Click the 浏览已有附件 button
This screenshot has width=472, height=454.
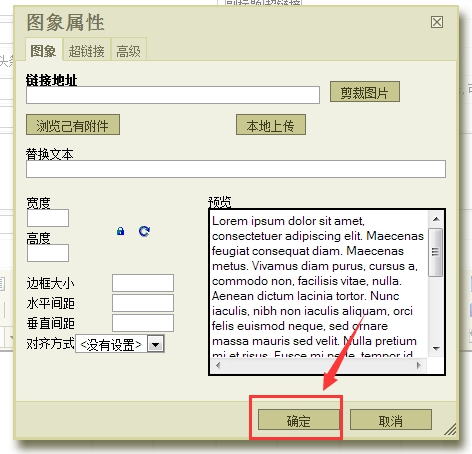[x=73, y=125]
